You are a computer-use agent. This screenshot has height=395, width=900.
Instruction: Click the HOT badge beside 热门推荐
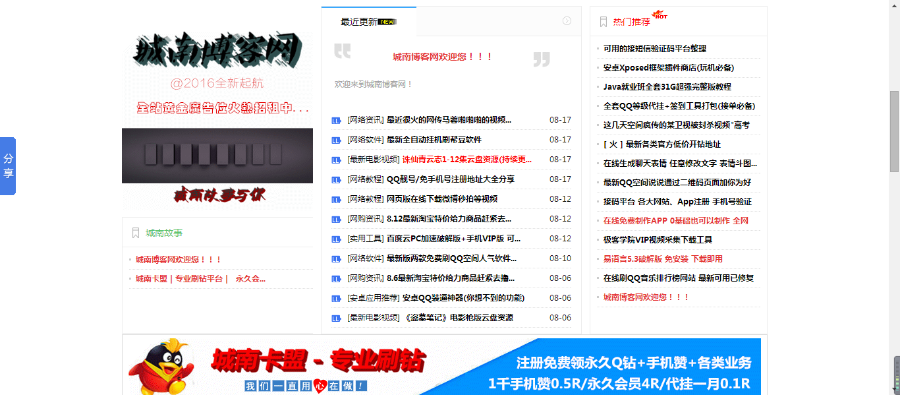click(660, 15)
